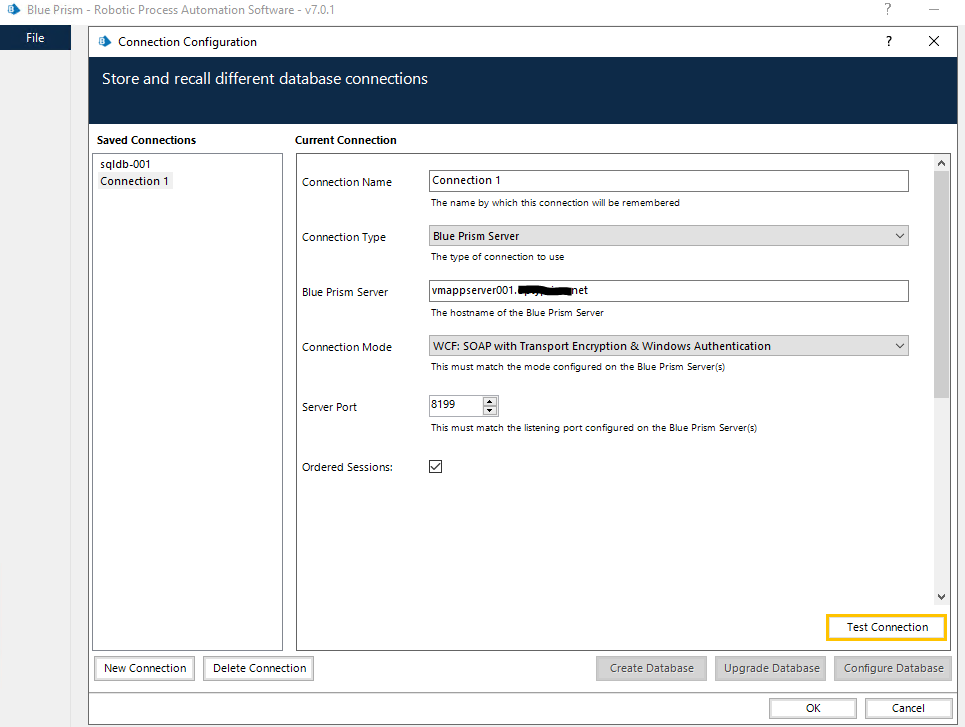Click the Connection Configuration dialog icon
The width and height of the screenshot is (965, 727).
coord(105,41)
